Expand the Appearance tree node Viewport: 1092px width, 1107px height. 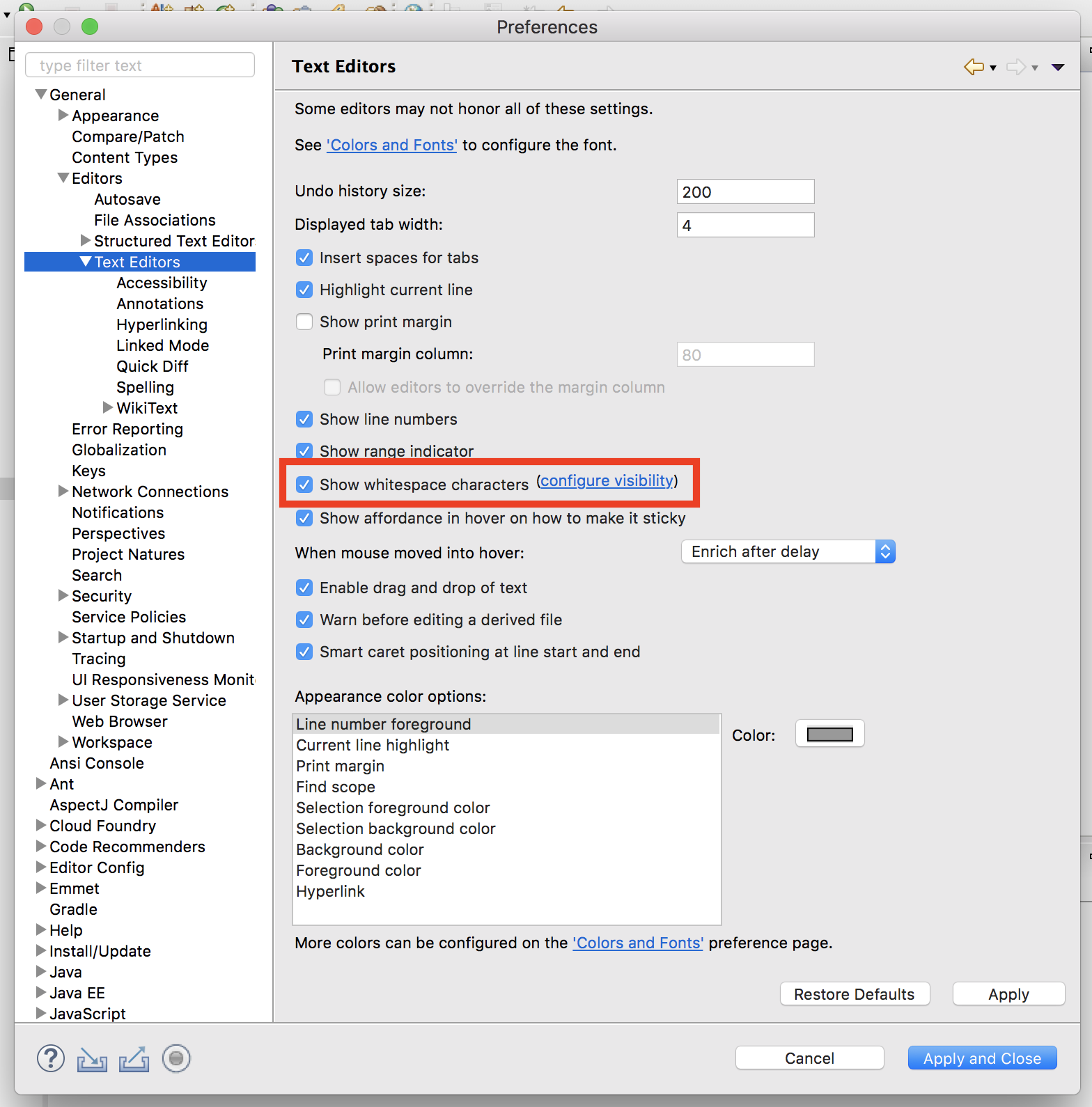click(x=63, y=115)
